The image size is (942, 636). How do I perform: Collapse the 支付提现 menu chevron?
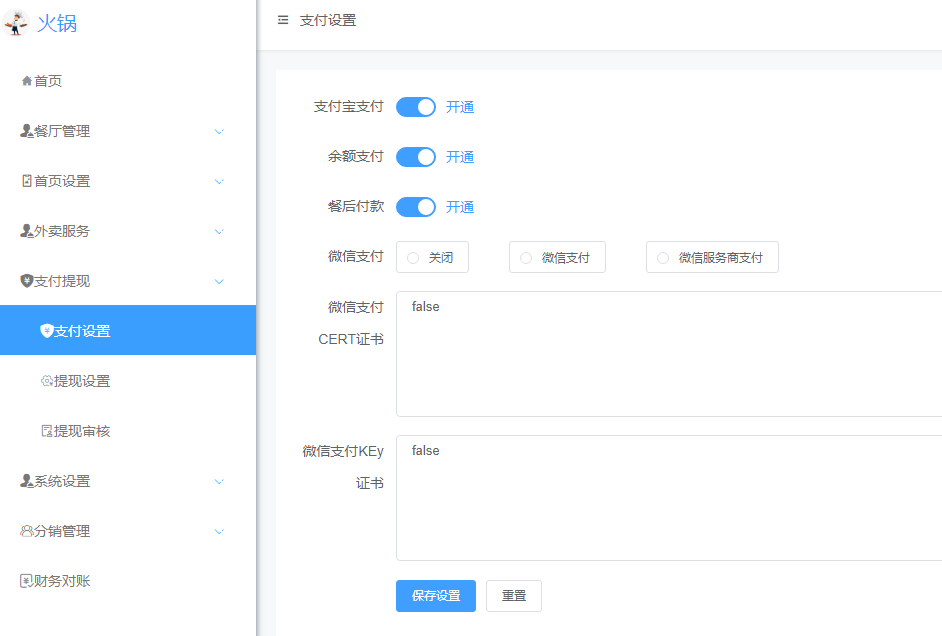(x=219, y=281)
